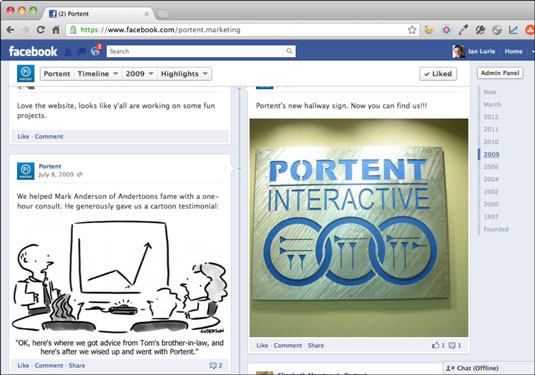Screen dimensions: 535x375
Task: Open the Highlights dropdown
Action: 184,74
